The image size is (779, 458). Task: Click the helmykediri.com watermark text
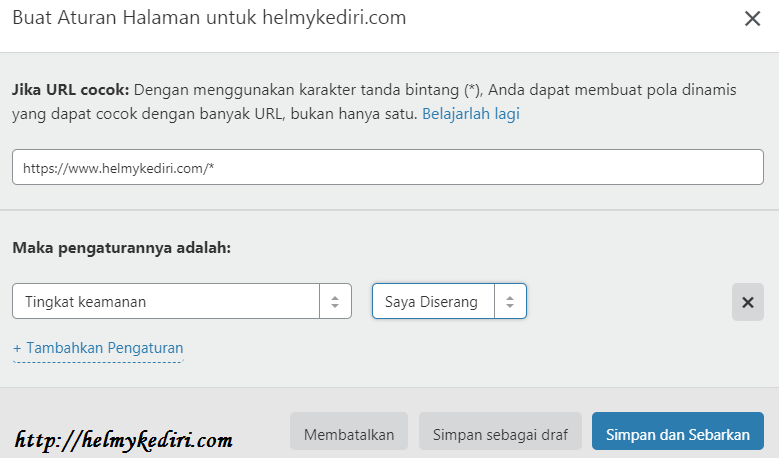[x=124, y=439]
